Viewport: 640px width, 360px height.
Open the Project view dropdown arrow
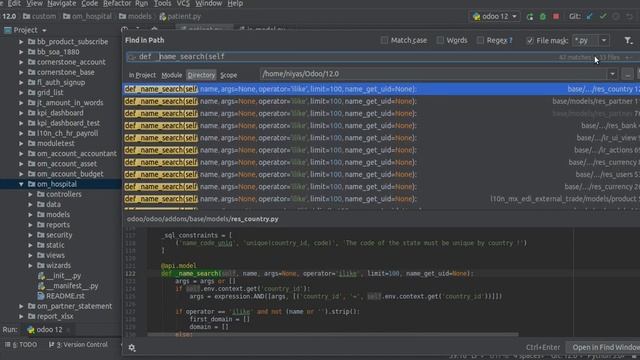pos(44,31)
